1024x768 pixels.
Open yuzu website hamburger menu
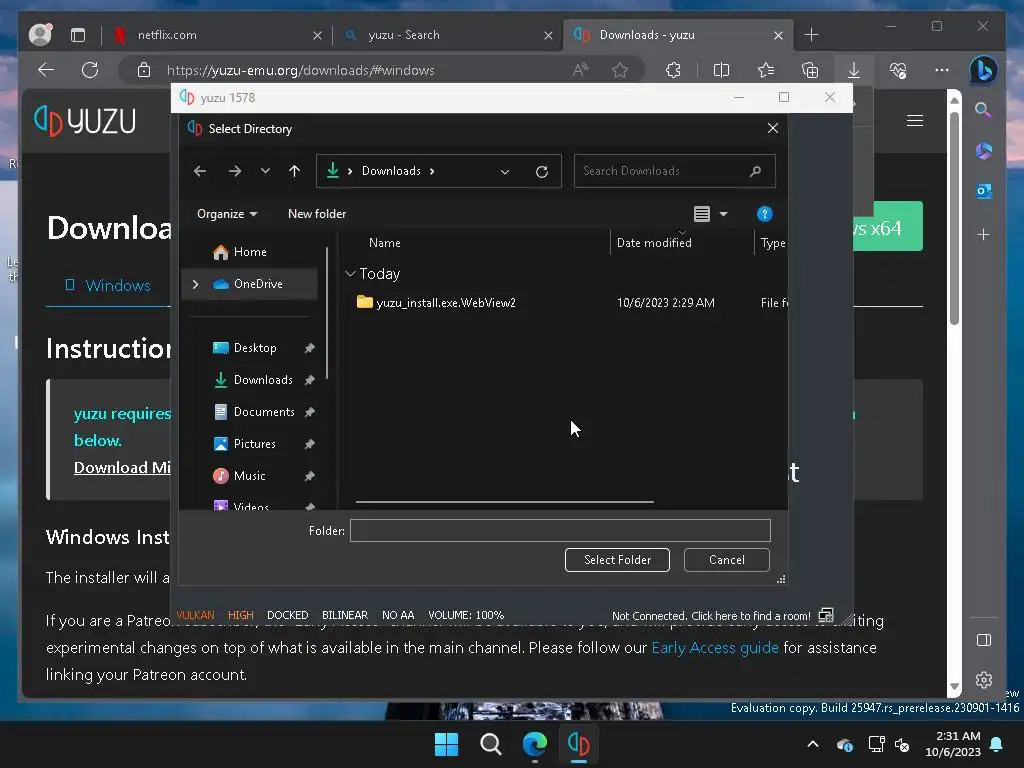click(x=915, y=120)
